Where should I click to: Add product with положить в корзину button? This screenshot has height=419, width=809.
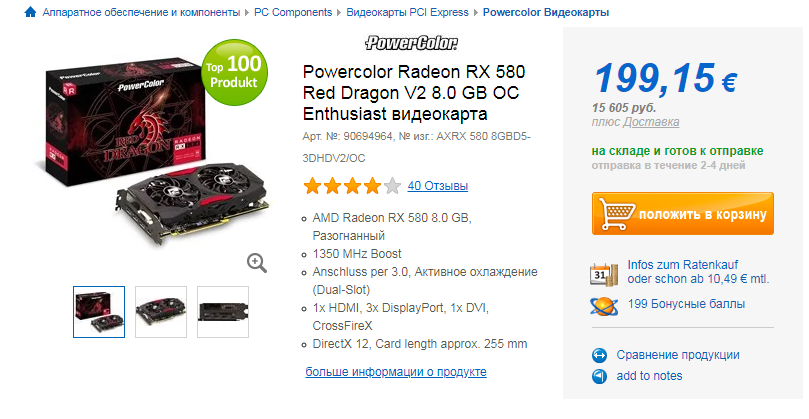click(x=683, y=214)
